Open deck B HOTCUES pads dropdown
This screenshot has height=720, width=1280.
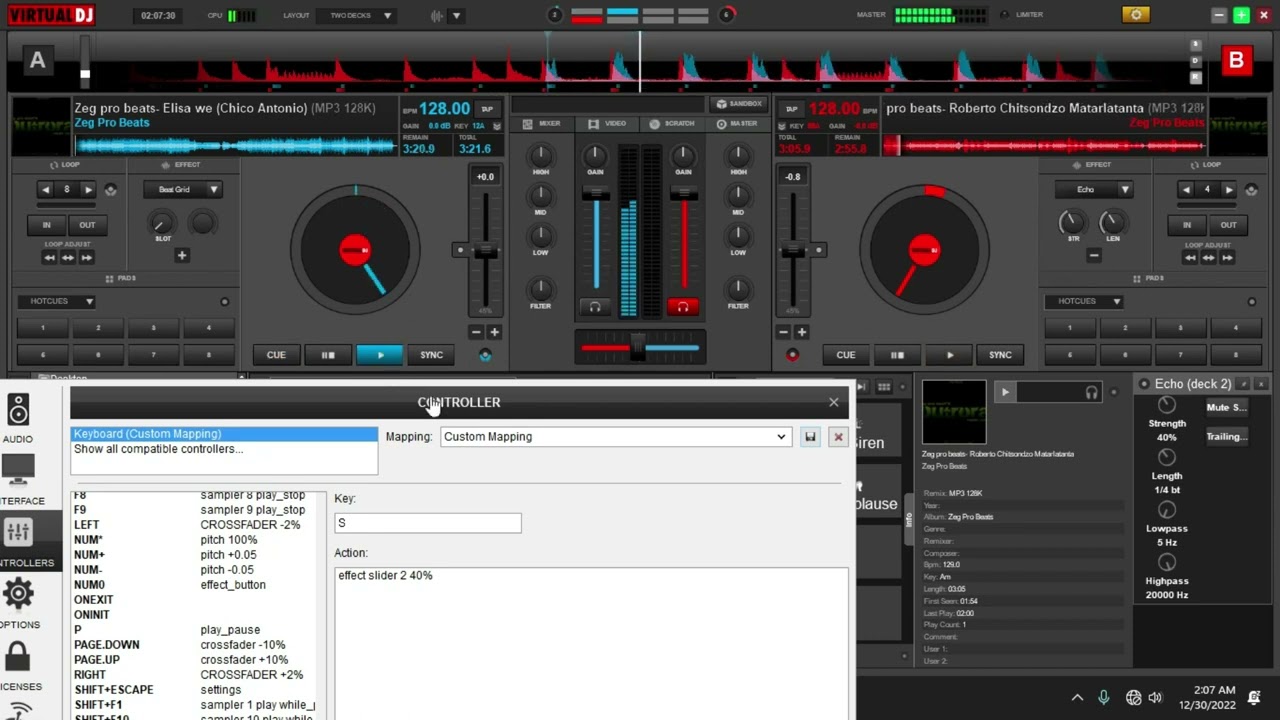pos(1084,301)
